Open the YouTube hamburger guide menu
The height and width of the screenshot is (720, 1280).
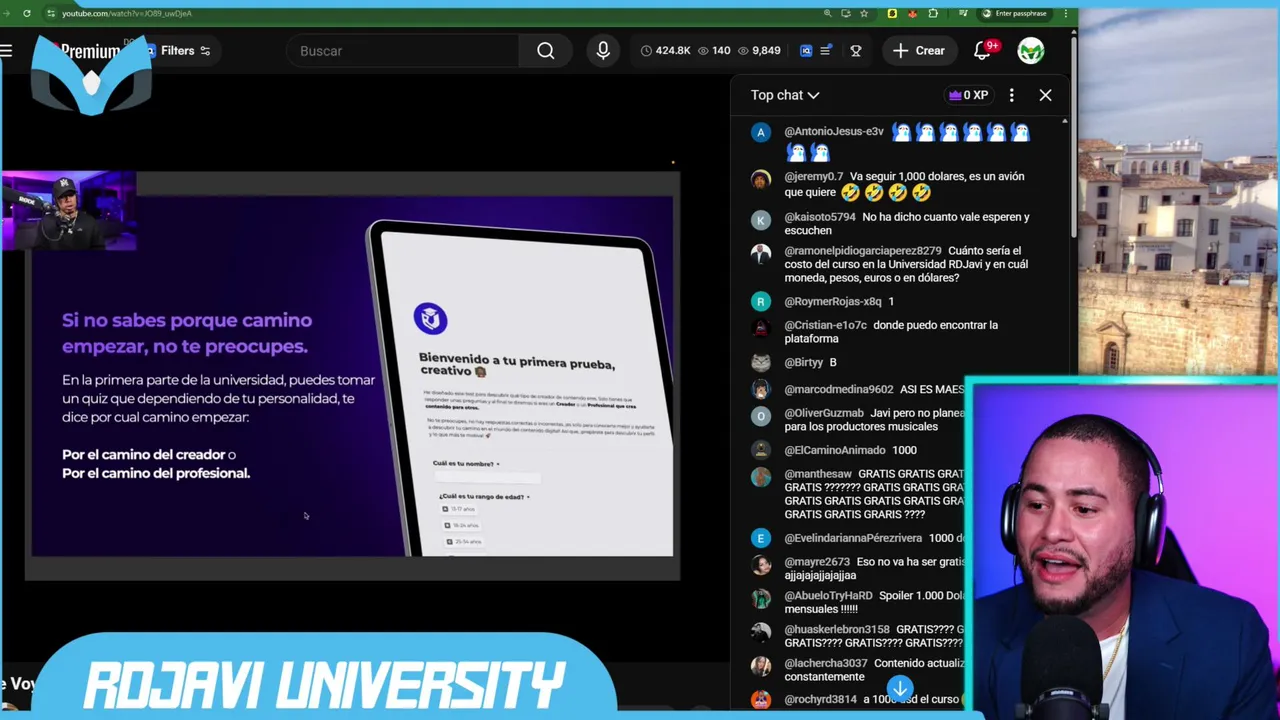pos(7,50)
